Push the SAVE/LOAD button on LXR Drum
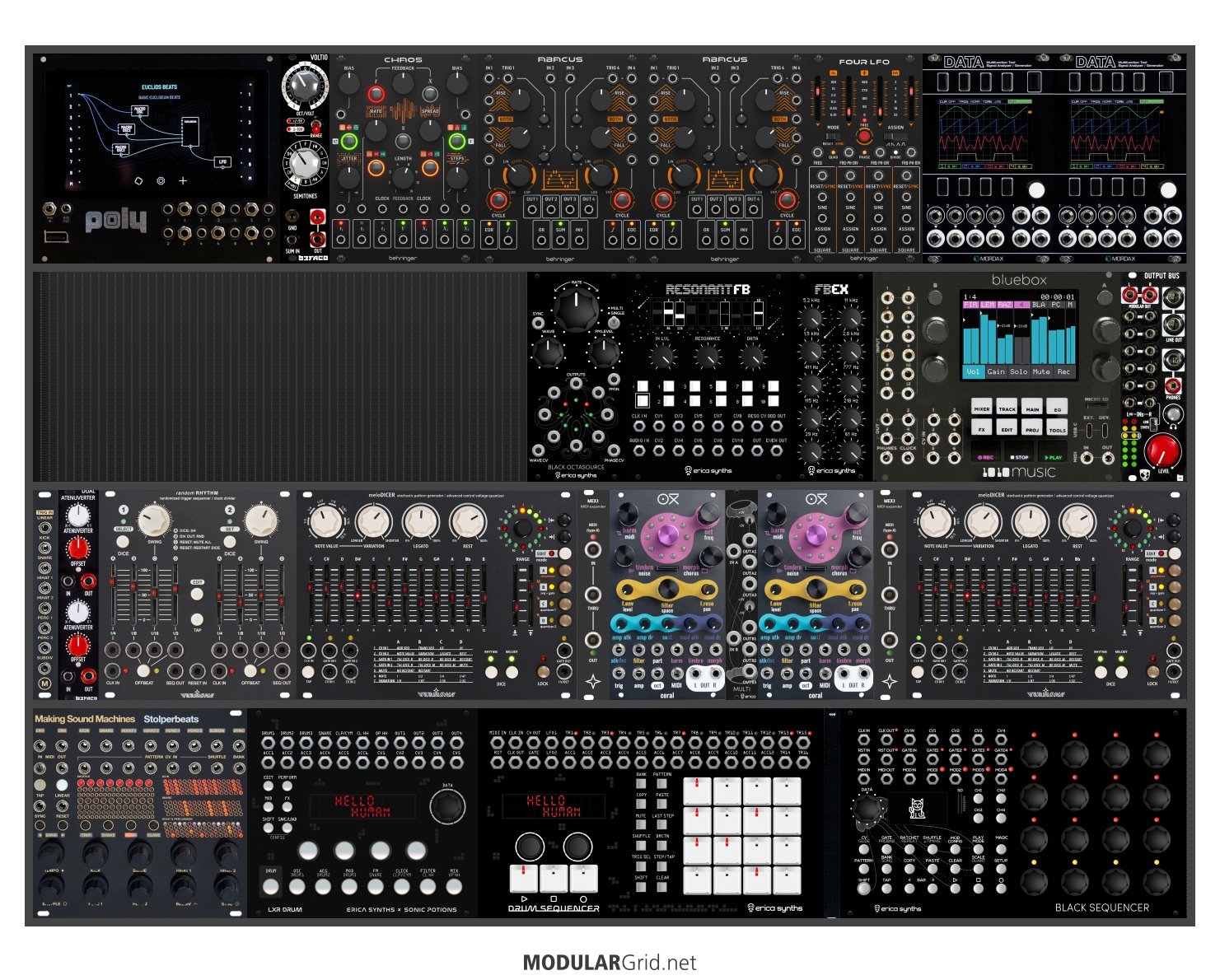 287,828
